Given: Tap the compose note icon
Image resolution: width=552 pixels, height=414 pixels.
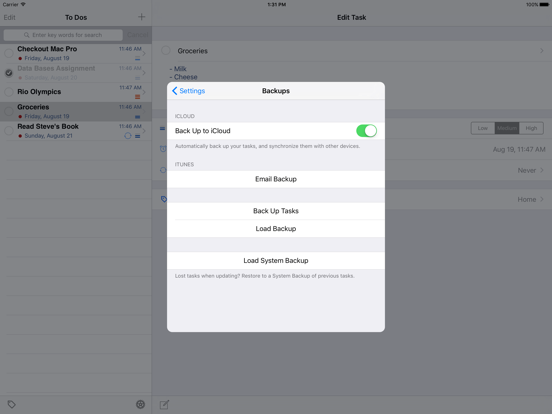Looking at the screenshot, I should click(164, 404).
